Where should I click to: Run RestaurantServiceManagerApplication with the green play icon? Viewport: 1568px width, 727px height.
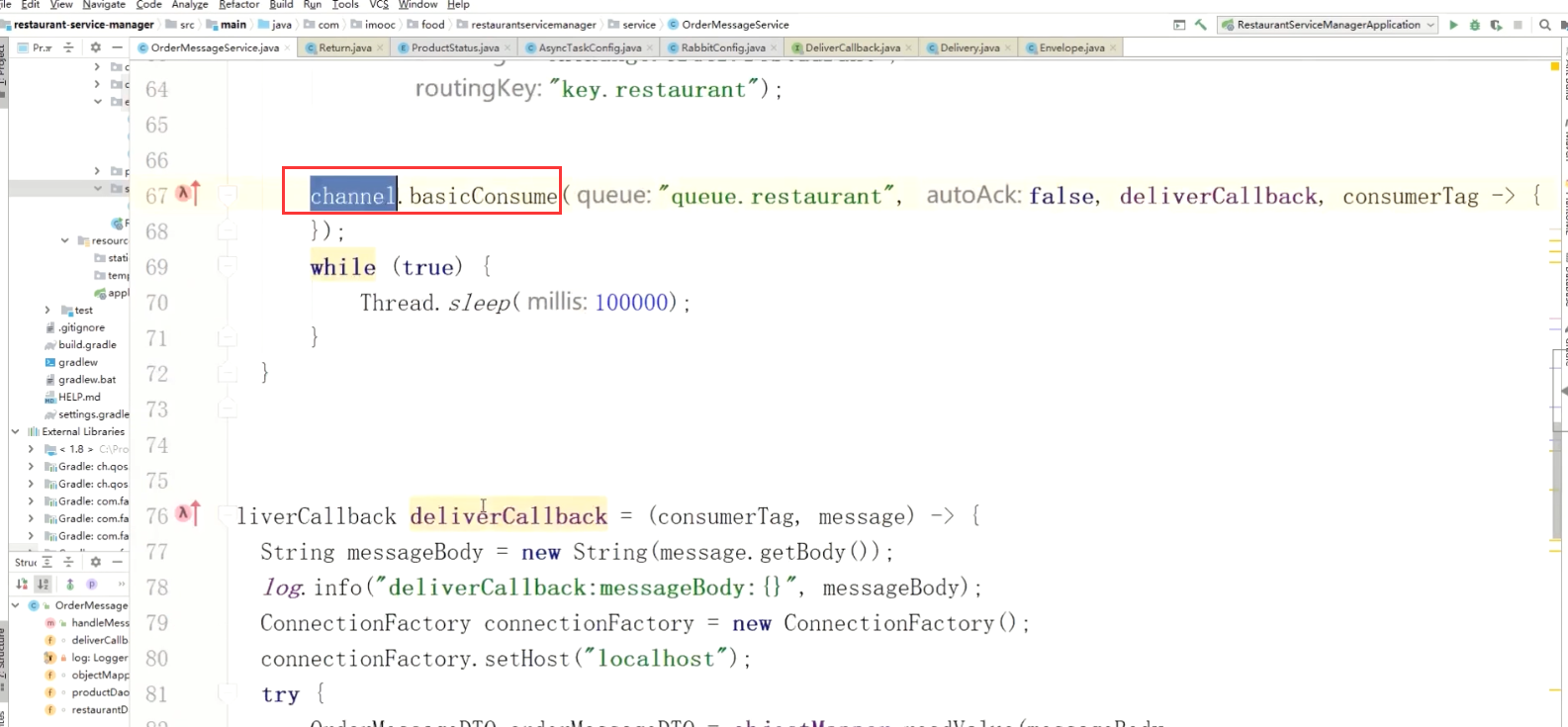(1453, 25)
